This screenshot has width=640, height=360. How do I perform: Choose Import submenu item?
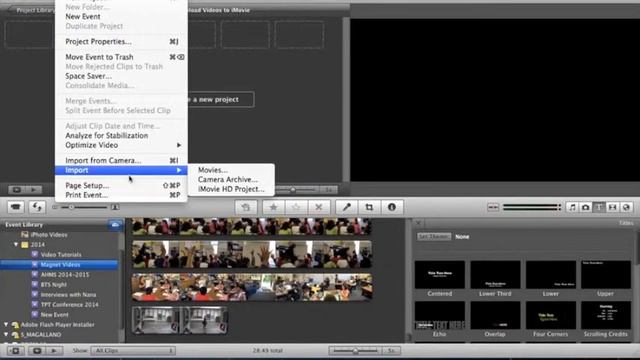121,170
